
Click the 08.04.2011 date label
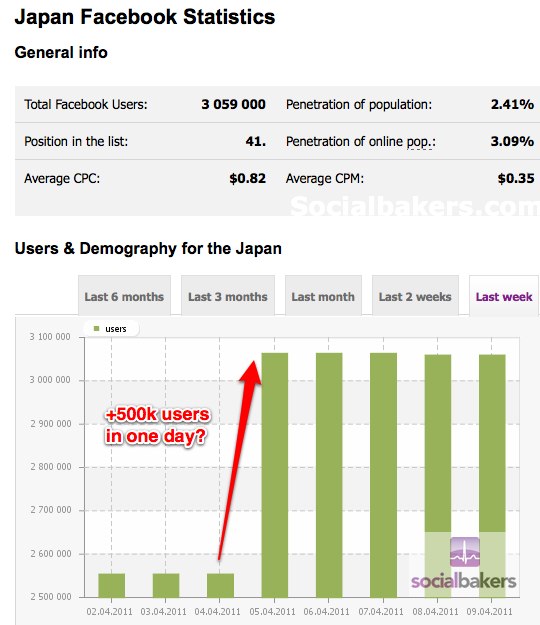435,611
